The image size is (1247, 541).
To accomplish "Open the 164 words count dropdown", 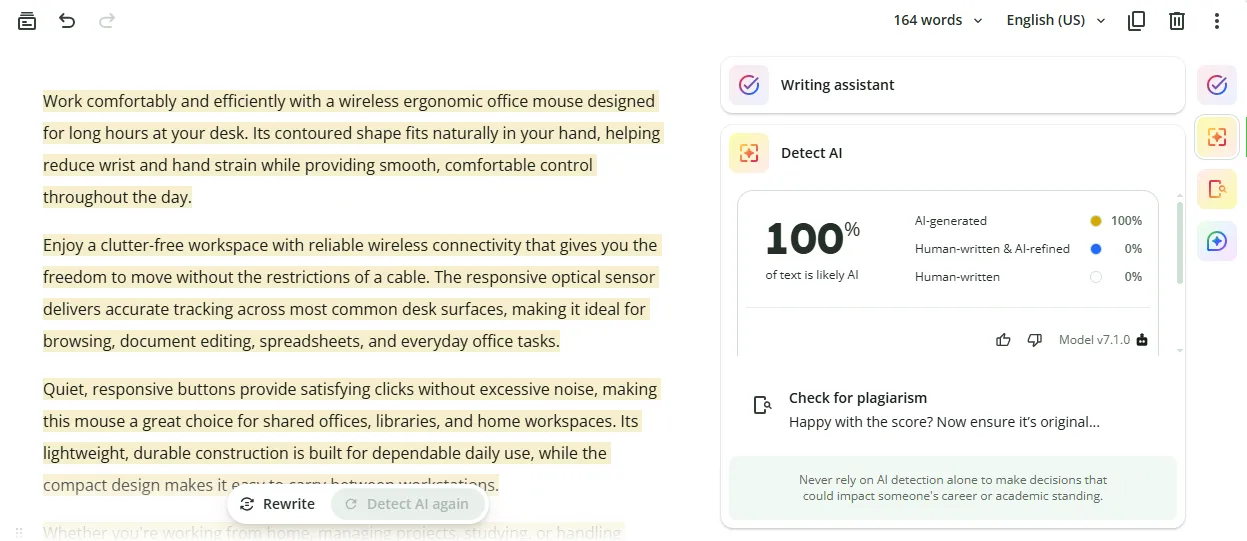I will [x=938, y=20].
